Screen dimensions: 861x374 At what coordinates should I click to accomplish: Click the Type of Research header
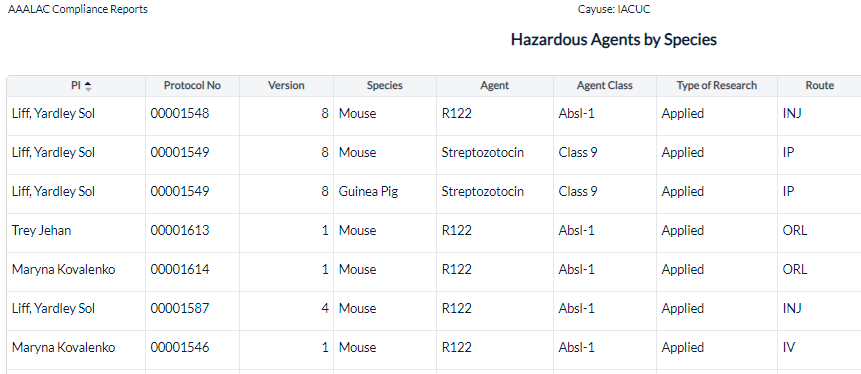point(717,86)
